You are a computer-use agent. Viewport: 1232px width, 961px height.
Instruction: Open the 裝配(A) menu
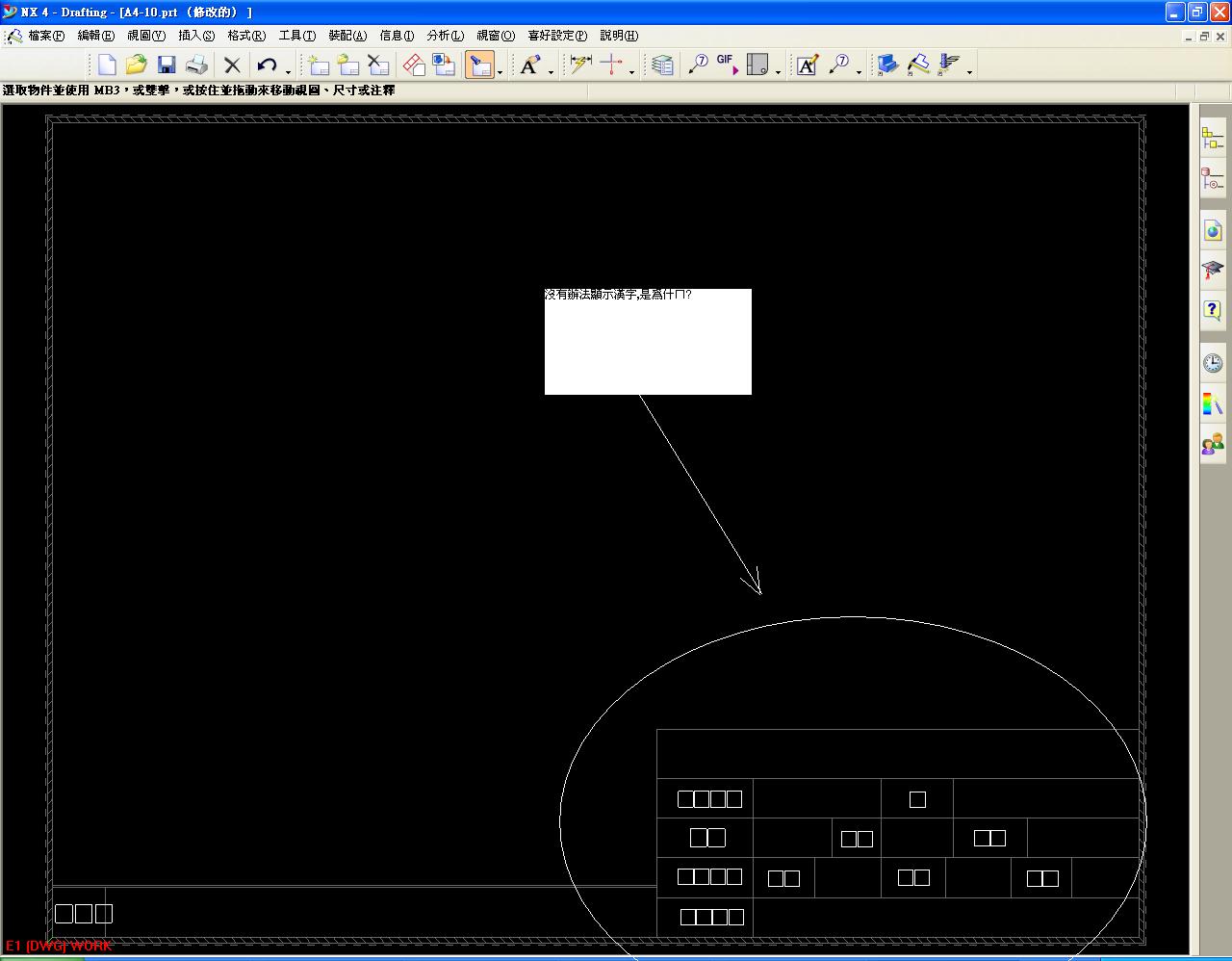pyautogui.click(x=347, y=36)
